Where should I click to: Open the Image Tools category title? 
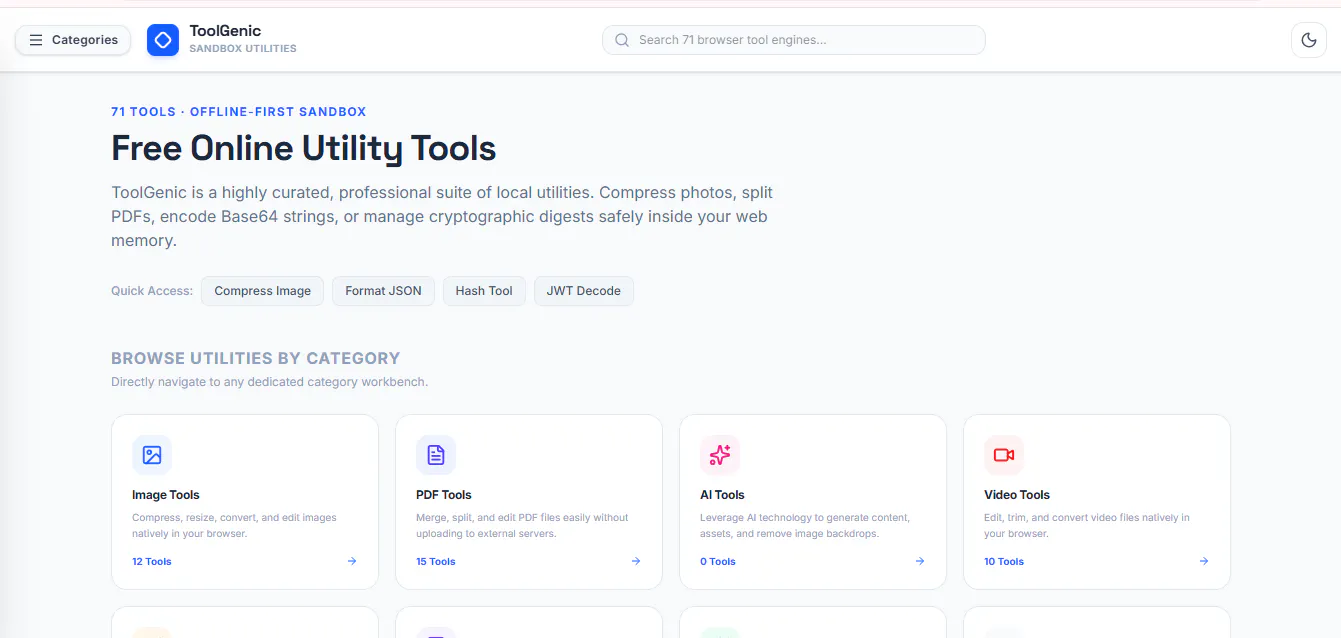click(x=166, y=495)
